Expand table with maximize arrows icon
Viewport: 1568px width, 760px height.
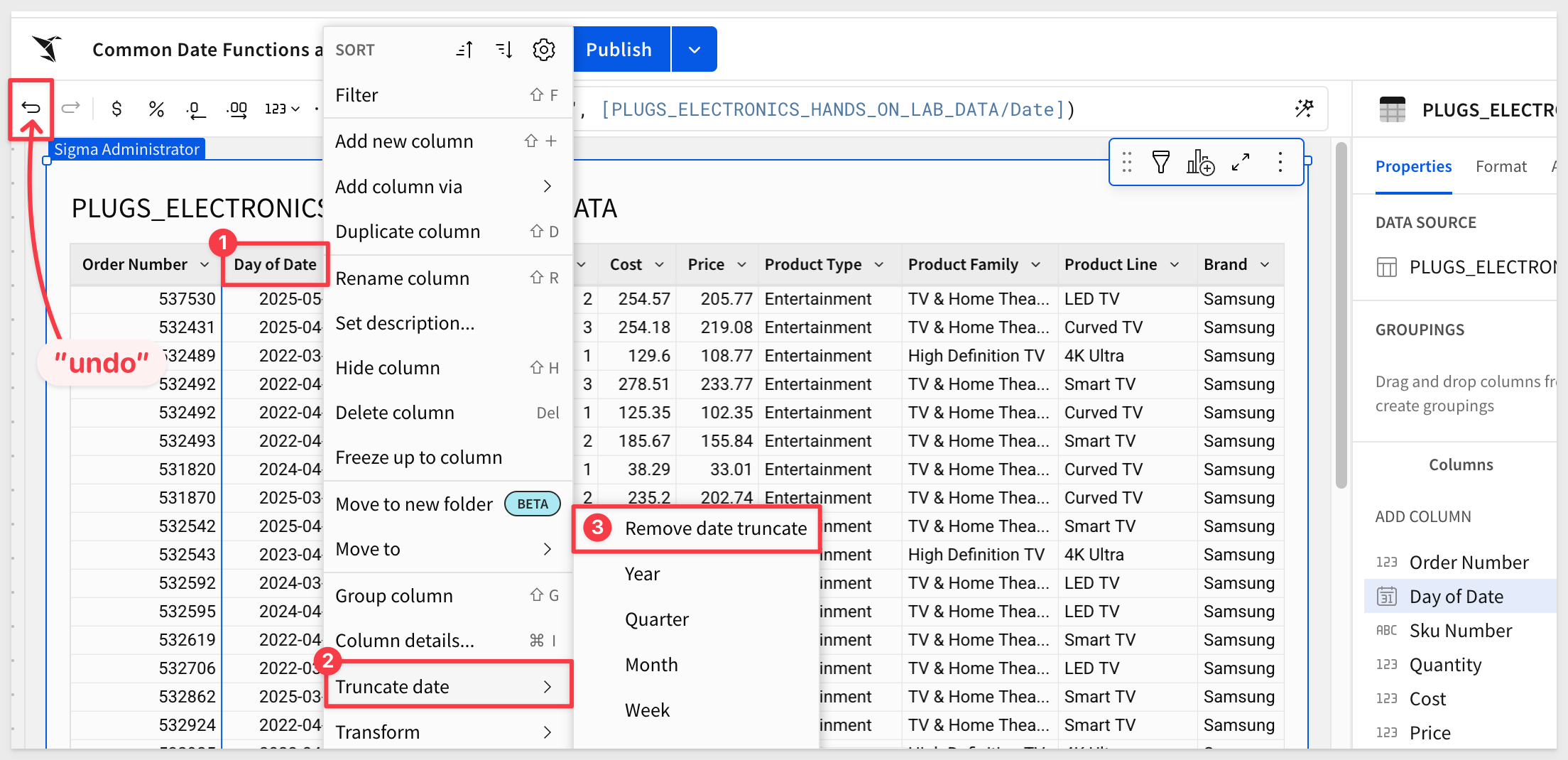tap(1241, 163)
